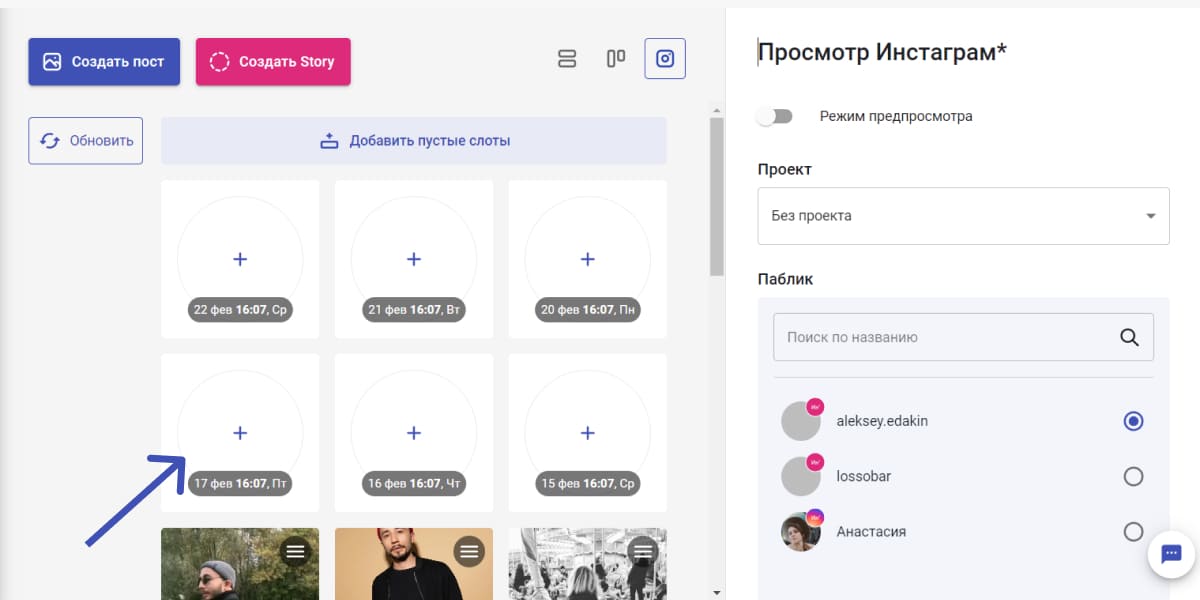The height and width of the screenshot is (600, 1200).
Task: Add post to 22 фев slot
Action: [x=240, y=259]
